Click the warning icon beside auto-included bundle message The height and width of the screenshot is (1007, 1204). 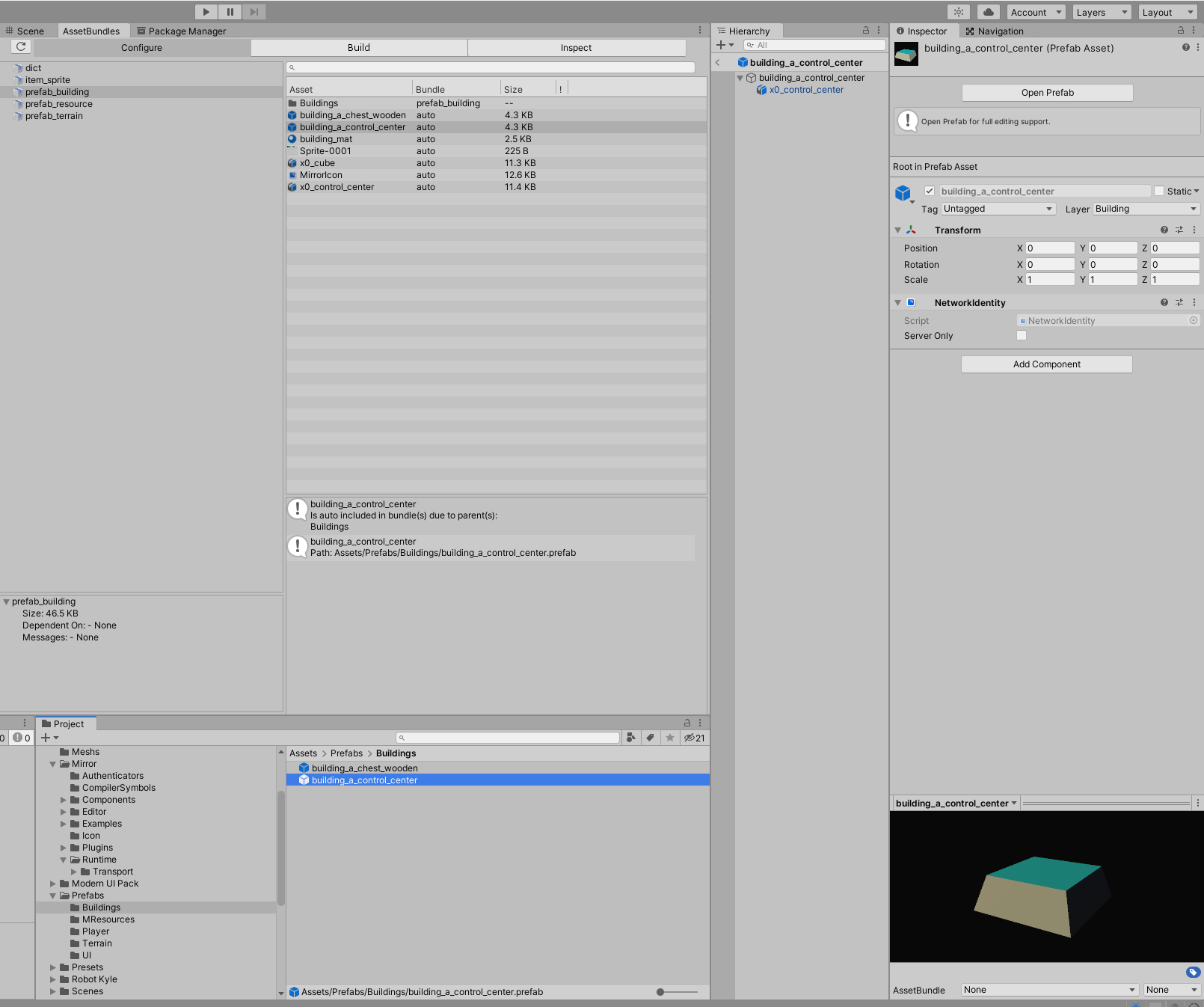tap(297, 509)
